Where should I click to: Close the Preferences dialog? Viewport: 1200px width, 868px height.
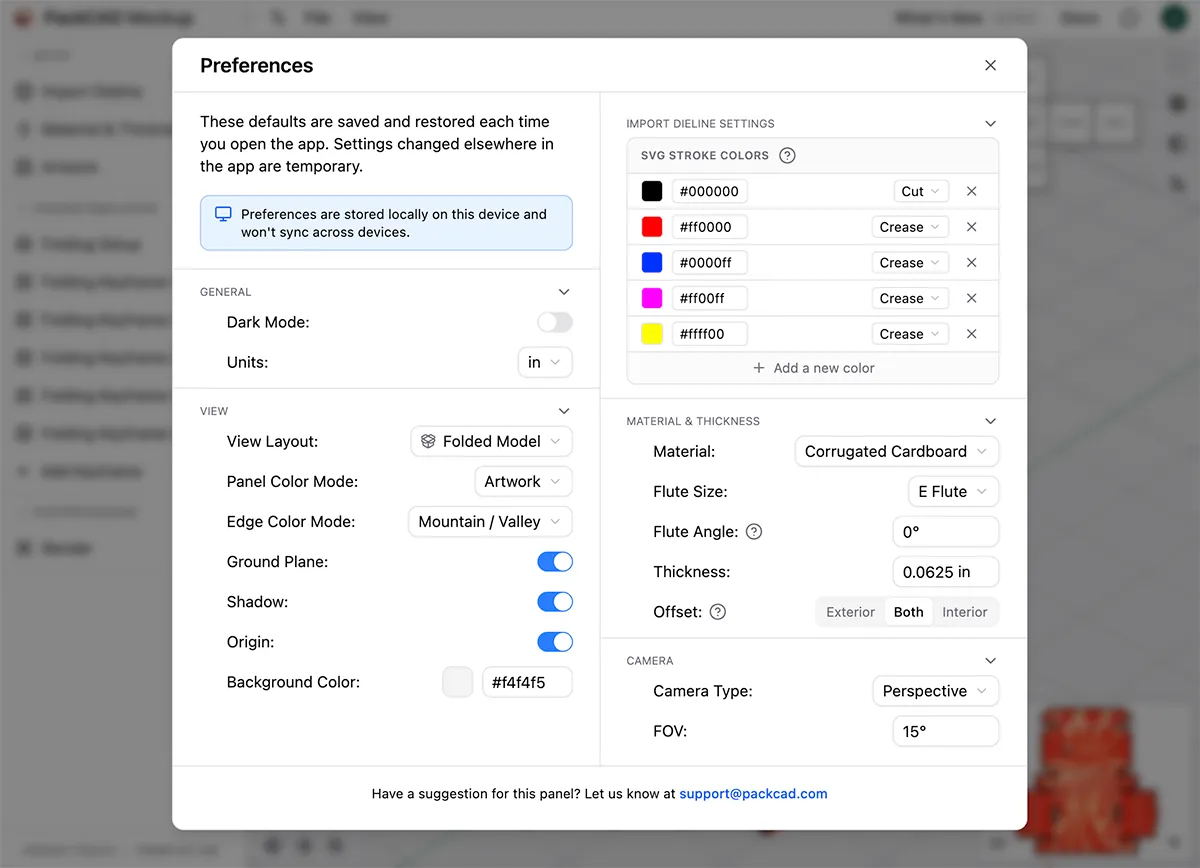pos(990,65)
